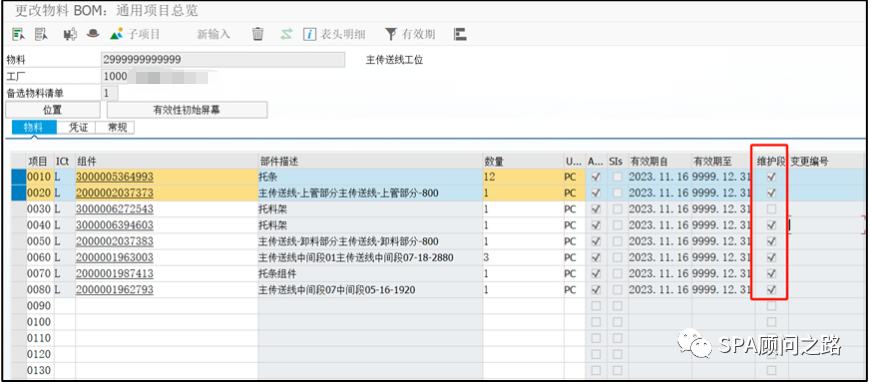Toggle the A... column checkbox for item 0050
This screenshot has height=384, width=870.
(596, 241)
